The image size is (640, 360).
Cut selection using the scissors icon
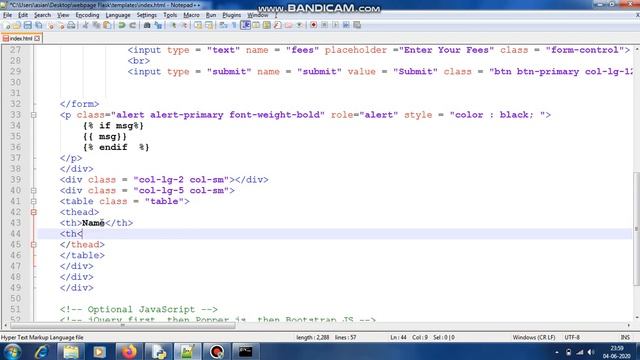[x=86, y=25]
